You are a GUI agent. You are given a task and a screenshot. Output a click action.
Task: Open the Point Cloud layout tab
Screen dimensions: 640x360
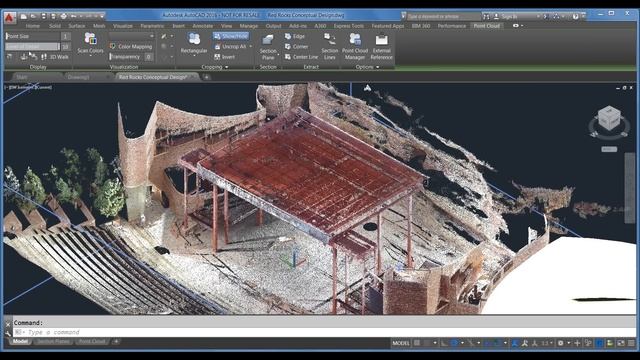tap(92, 342)
